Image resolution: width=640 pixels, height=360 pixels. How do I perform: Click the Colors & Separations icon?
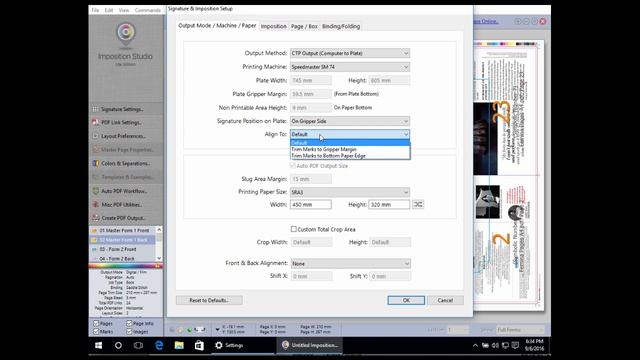tap(96, 163)
